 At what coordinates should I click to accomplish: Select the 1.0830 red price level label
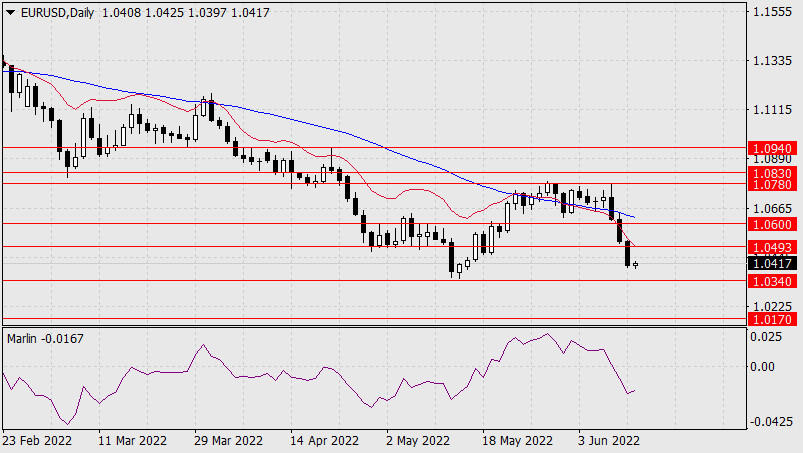click(773, 173)
